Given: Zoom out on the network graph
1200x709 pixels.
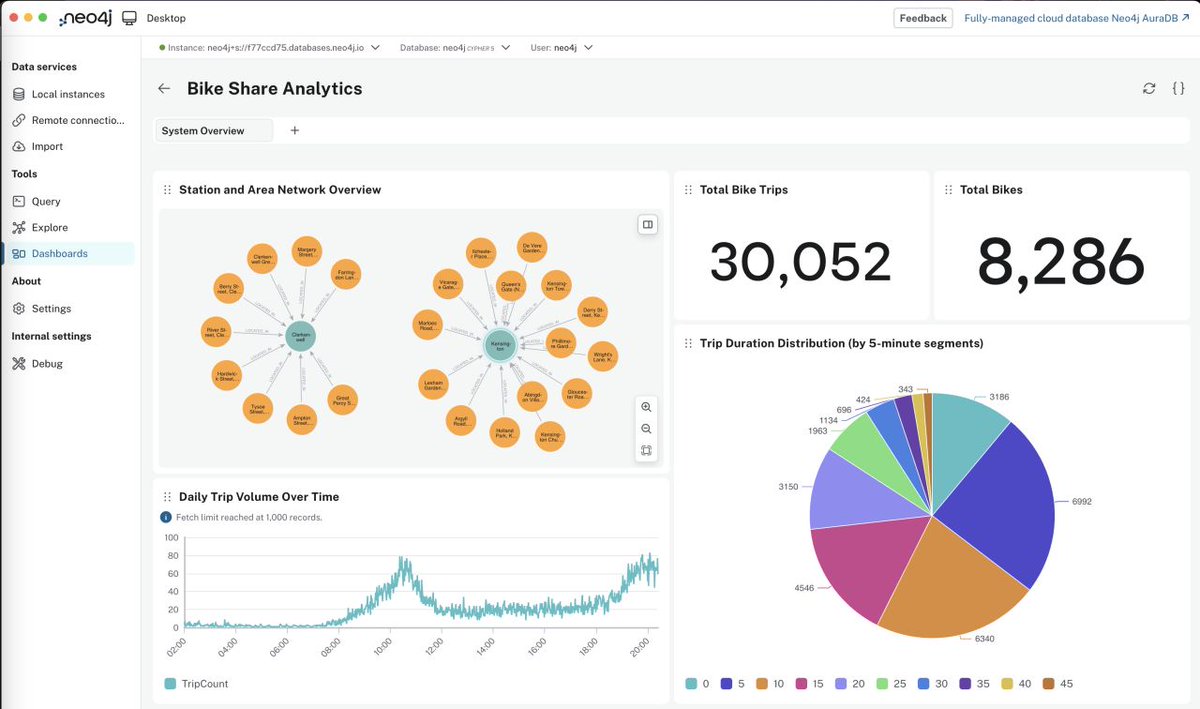Looking at the screenshot, I should (647, 429).
